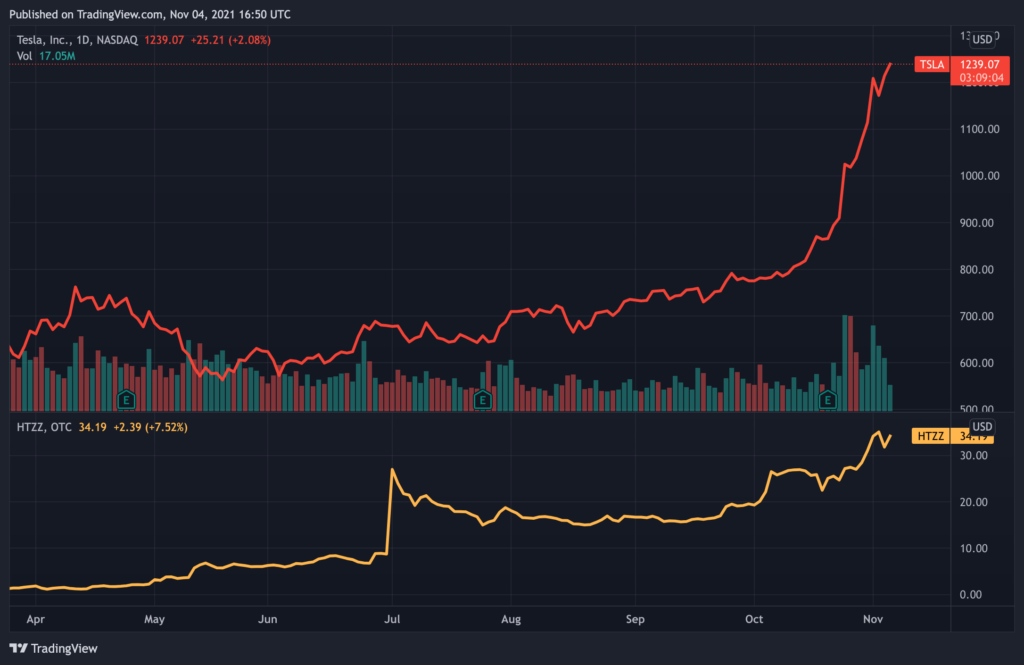Click the 900.00 price axis label
The height and width of the screenshot is (665, 1024).
[976, 223]
